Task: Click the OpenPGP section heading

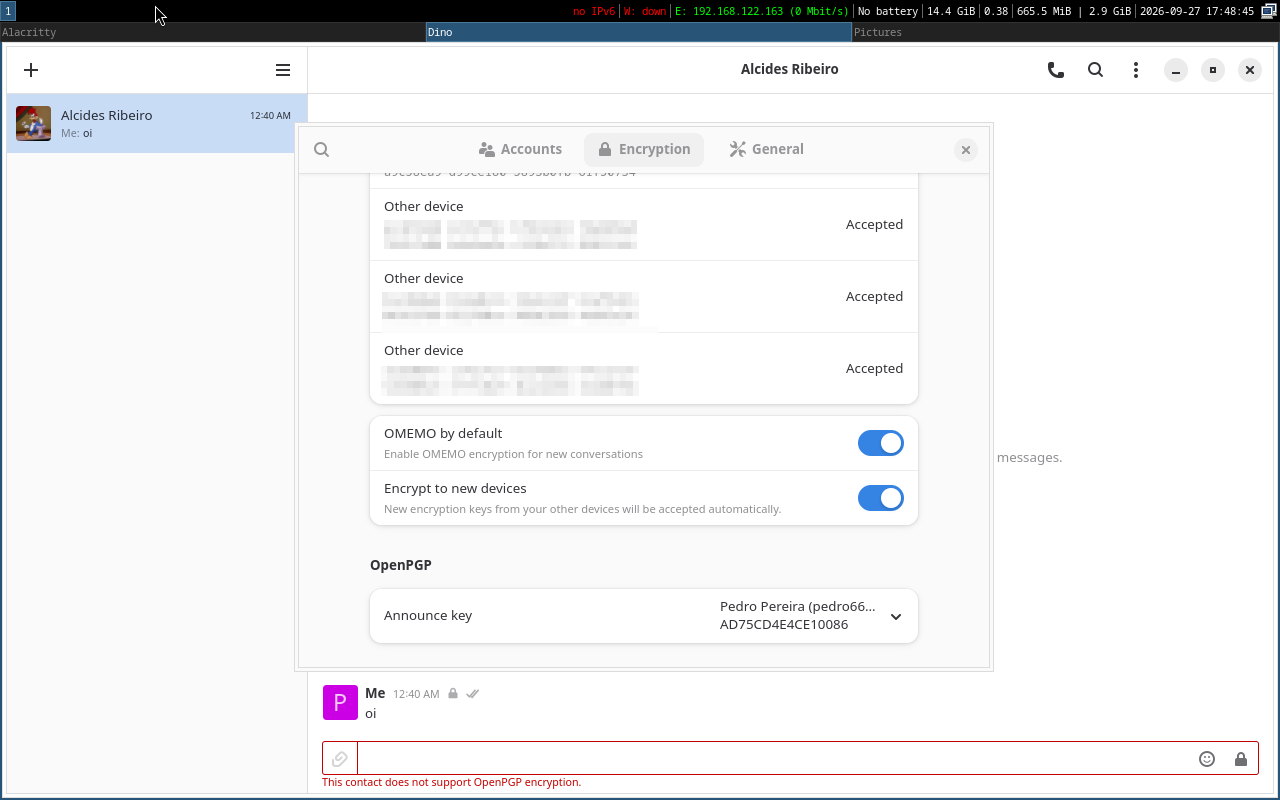Action: tap(401, 565)
